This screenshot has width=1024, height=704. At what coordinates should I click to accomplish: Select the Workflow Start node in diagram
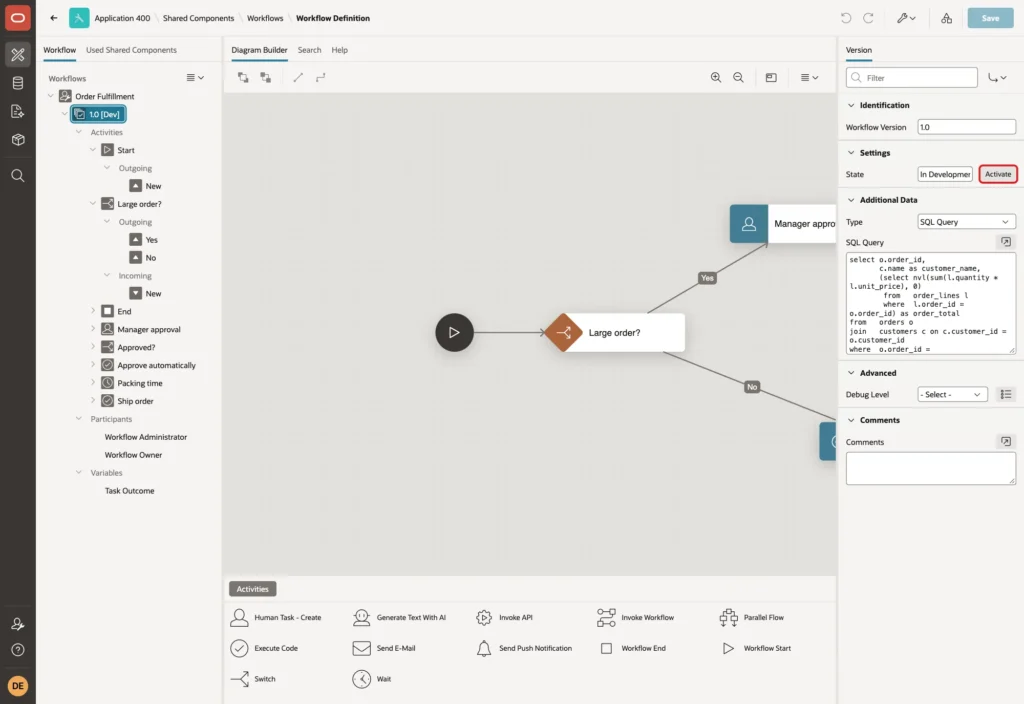pos(454,332)
